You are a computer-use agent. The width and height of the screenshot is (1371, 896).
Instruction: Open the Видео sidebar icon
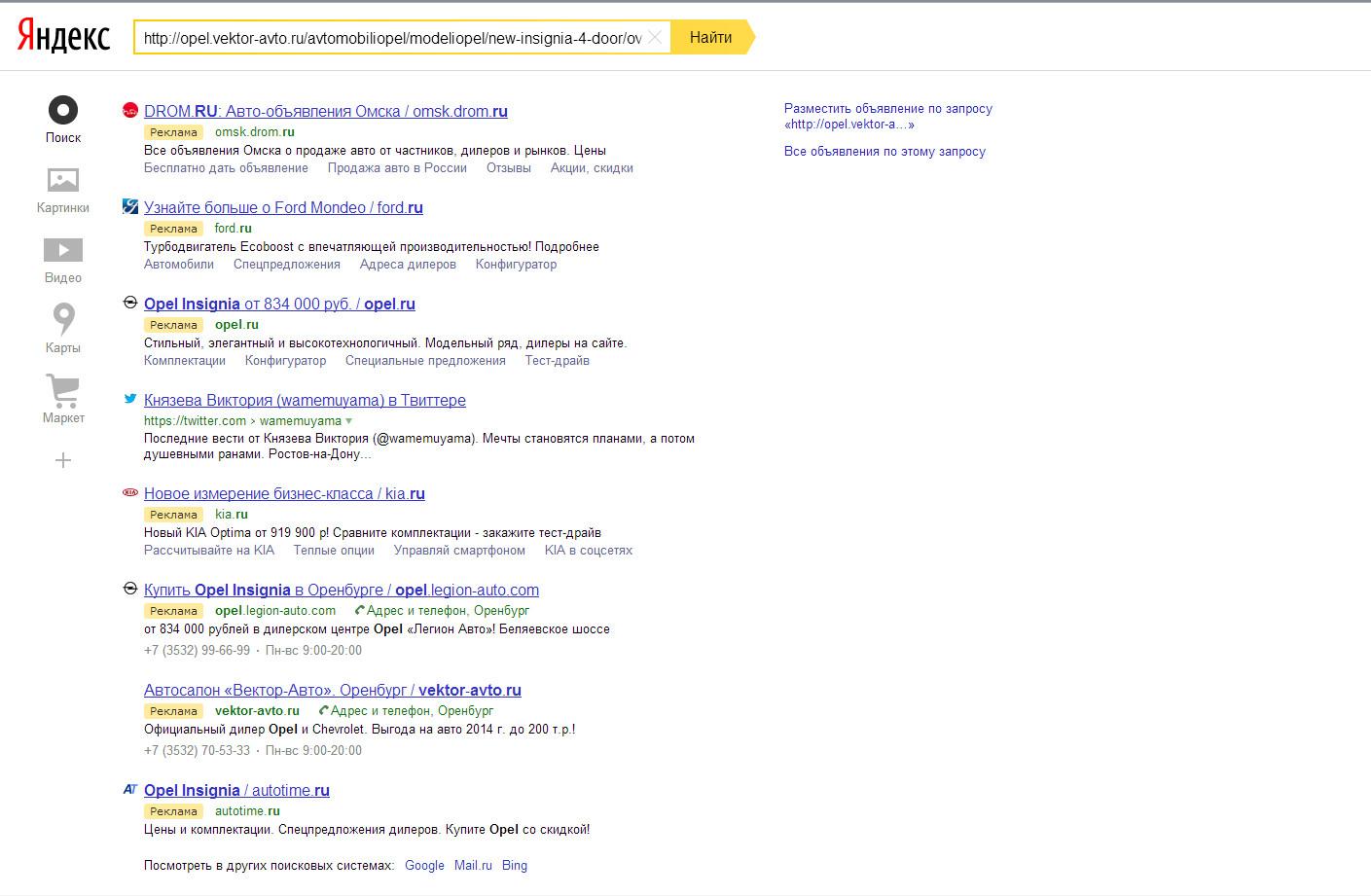coord(63,250)
